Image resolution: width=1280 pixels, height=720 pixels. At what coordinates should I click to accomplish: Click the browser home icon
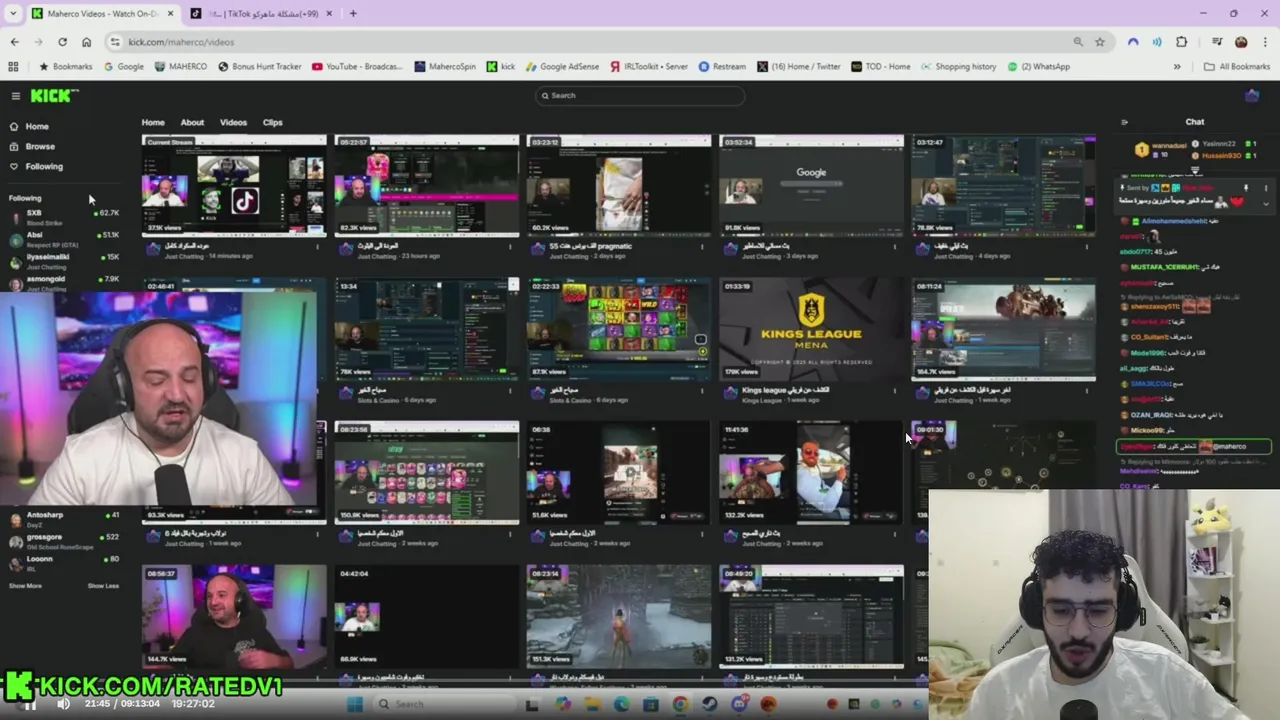coord(86,42)
